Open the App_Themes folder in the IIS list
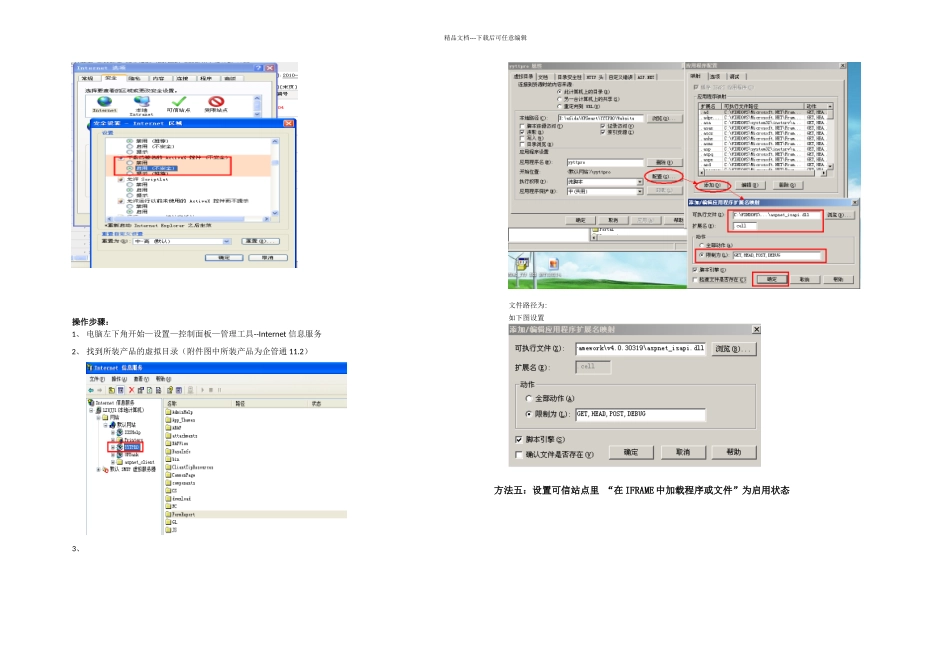The height and width of the screenshot is (672, 950). coord(181,420)
